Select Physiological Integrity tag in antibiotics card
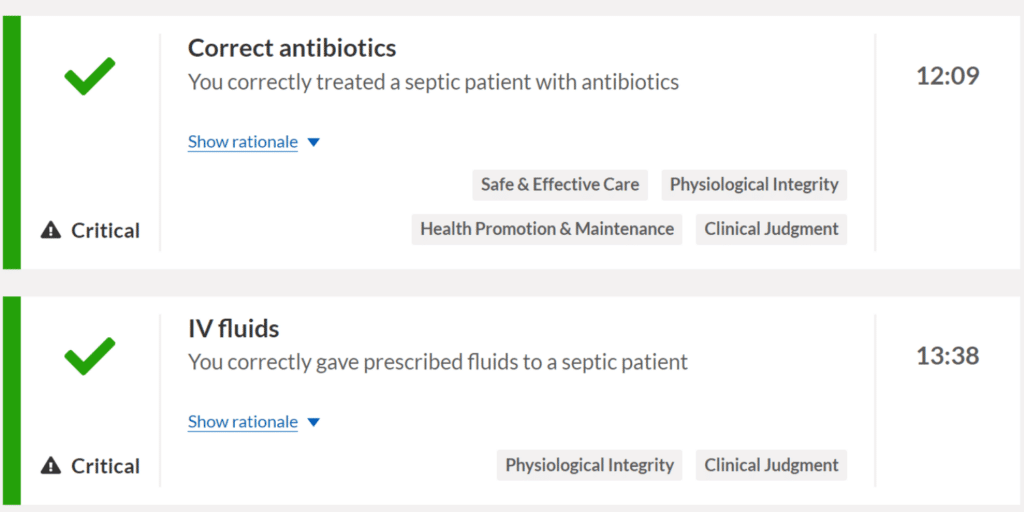Screen dimensions: 1024x512 click(x=754, y=185)
